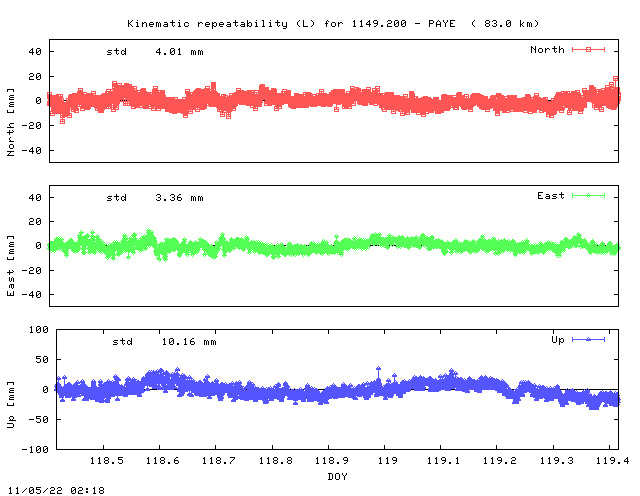The width and height of the screenshot is (640, 496).
Task: Click the Up legend label
Action: 558,340
